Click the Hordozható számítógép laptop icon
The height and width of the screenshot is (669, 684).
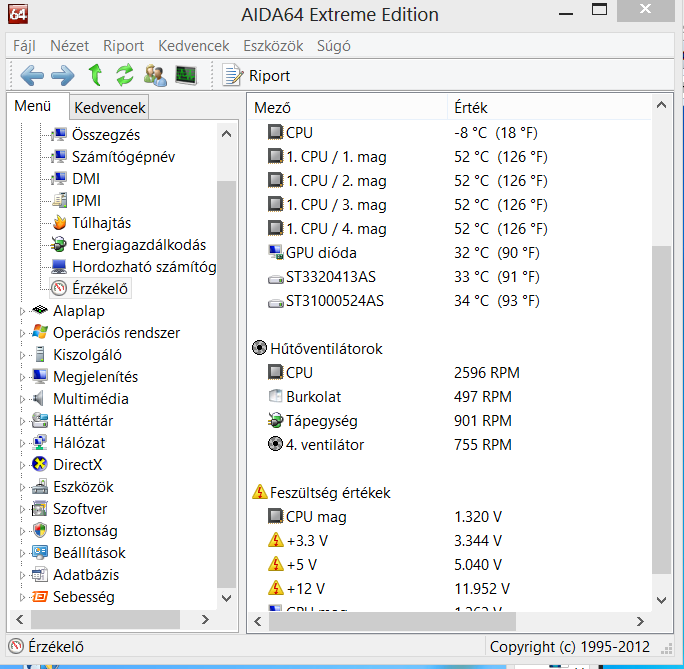pos(58,266)
